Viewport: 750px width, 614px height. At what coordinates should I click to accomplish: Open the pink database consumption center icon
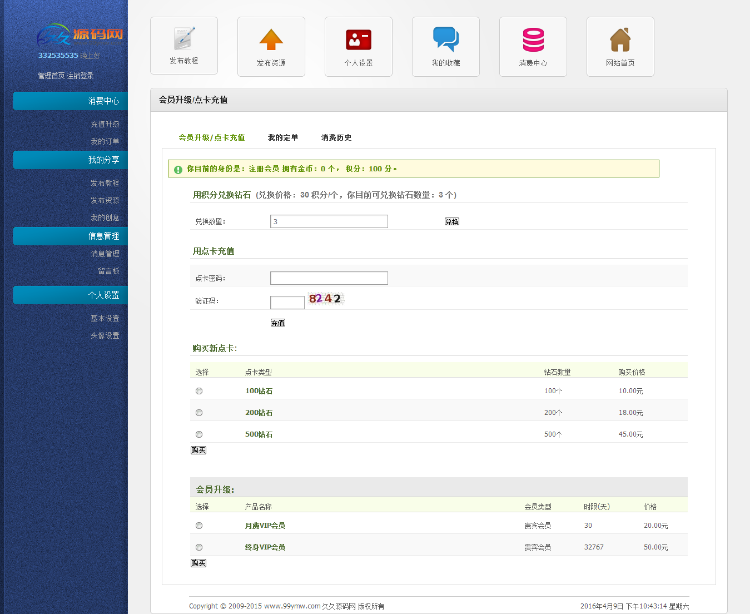(532, 40)
